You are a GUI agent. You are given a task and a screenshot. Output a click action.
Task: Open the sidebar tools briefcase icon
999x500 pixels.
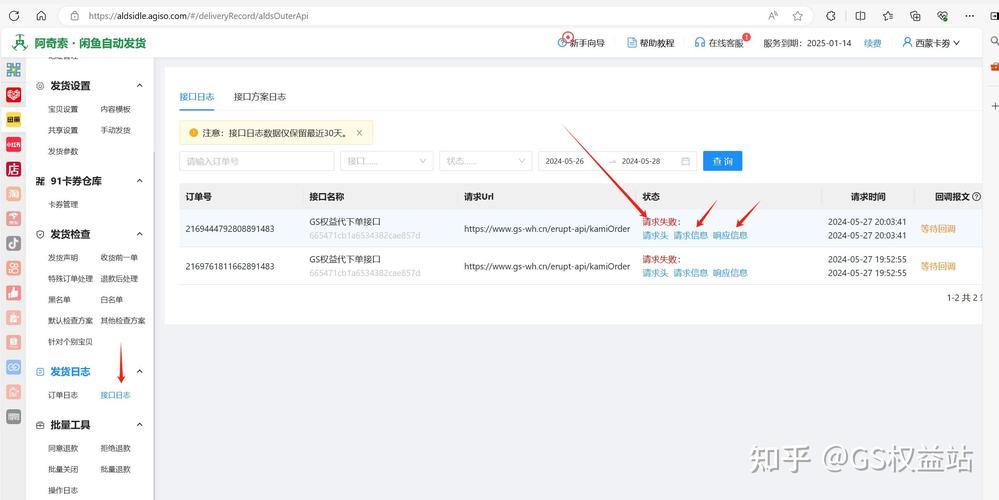click(994, 66)
